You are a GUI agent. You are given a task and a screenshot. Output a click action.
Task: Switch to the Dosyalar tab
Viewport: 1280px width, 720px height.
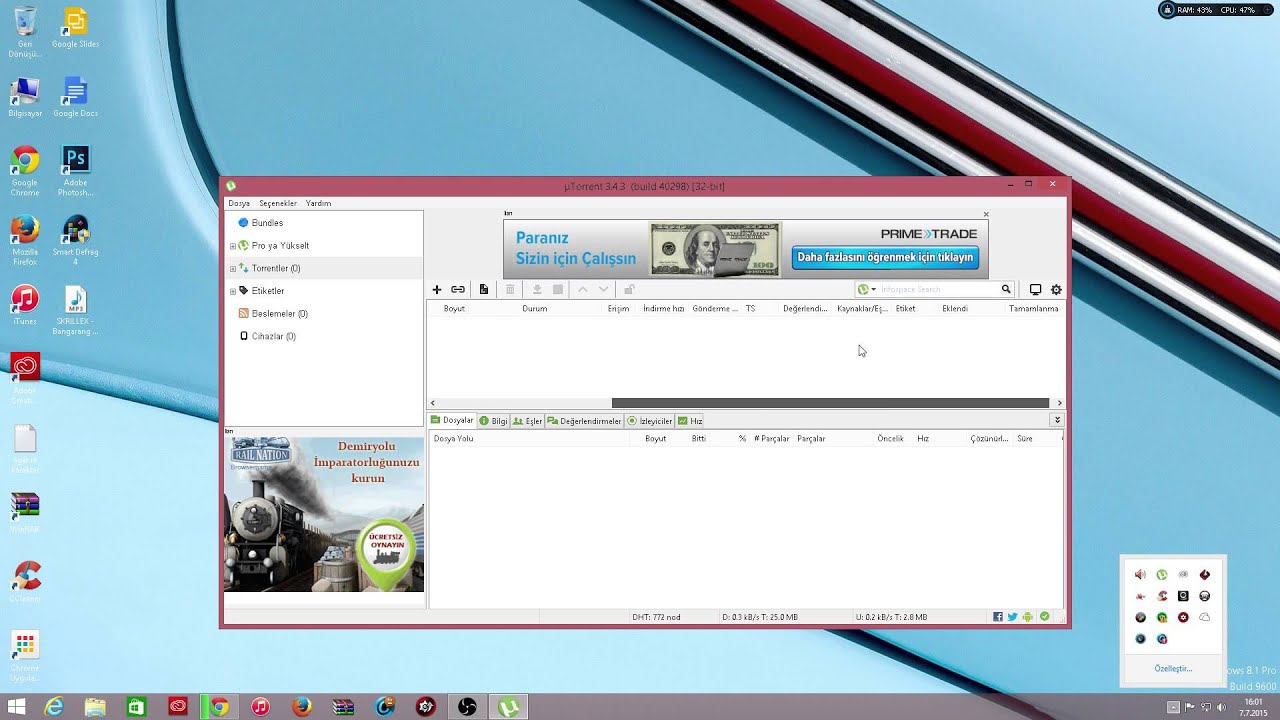point(452,421)
